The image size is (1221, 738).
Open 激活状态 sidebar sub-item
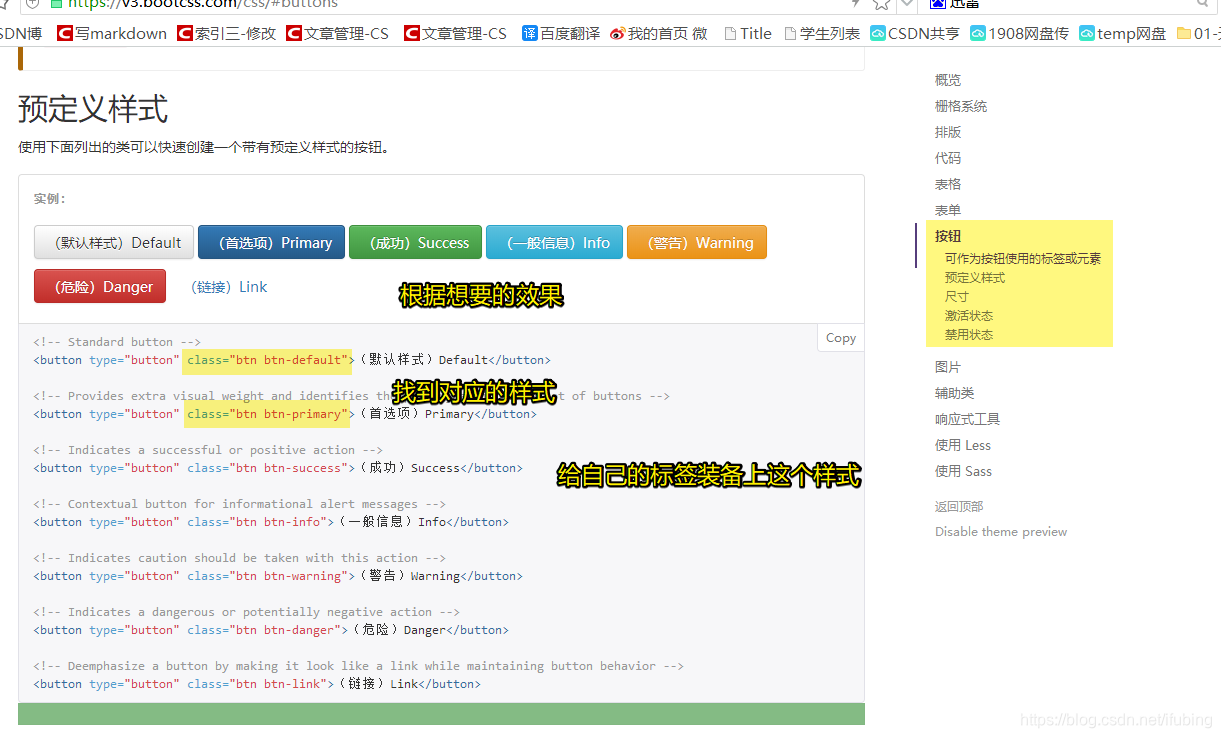[969, 315]
